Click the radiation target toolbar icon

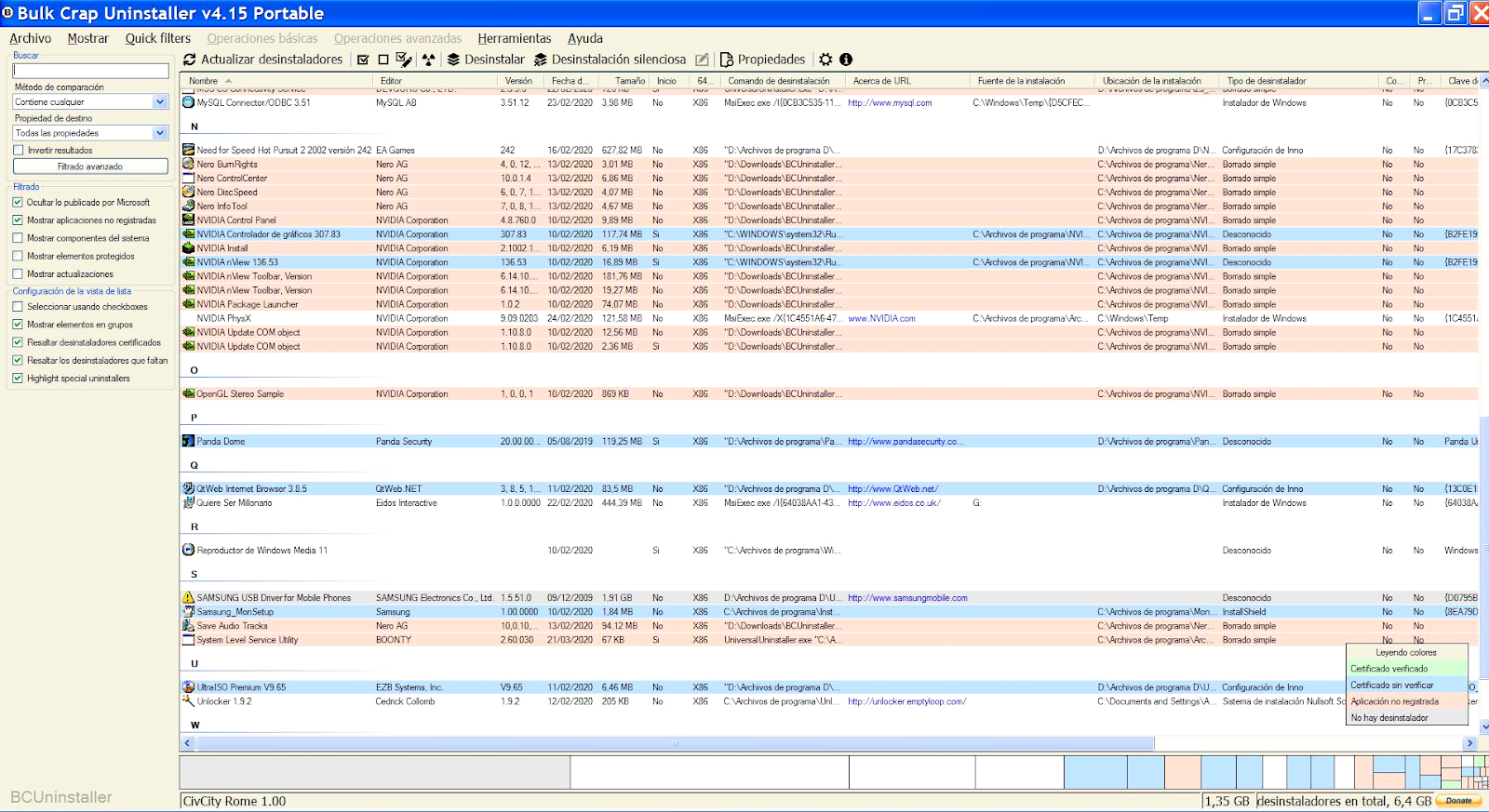[428, 60]
